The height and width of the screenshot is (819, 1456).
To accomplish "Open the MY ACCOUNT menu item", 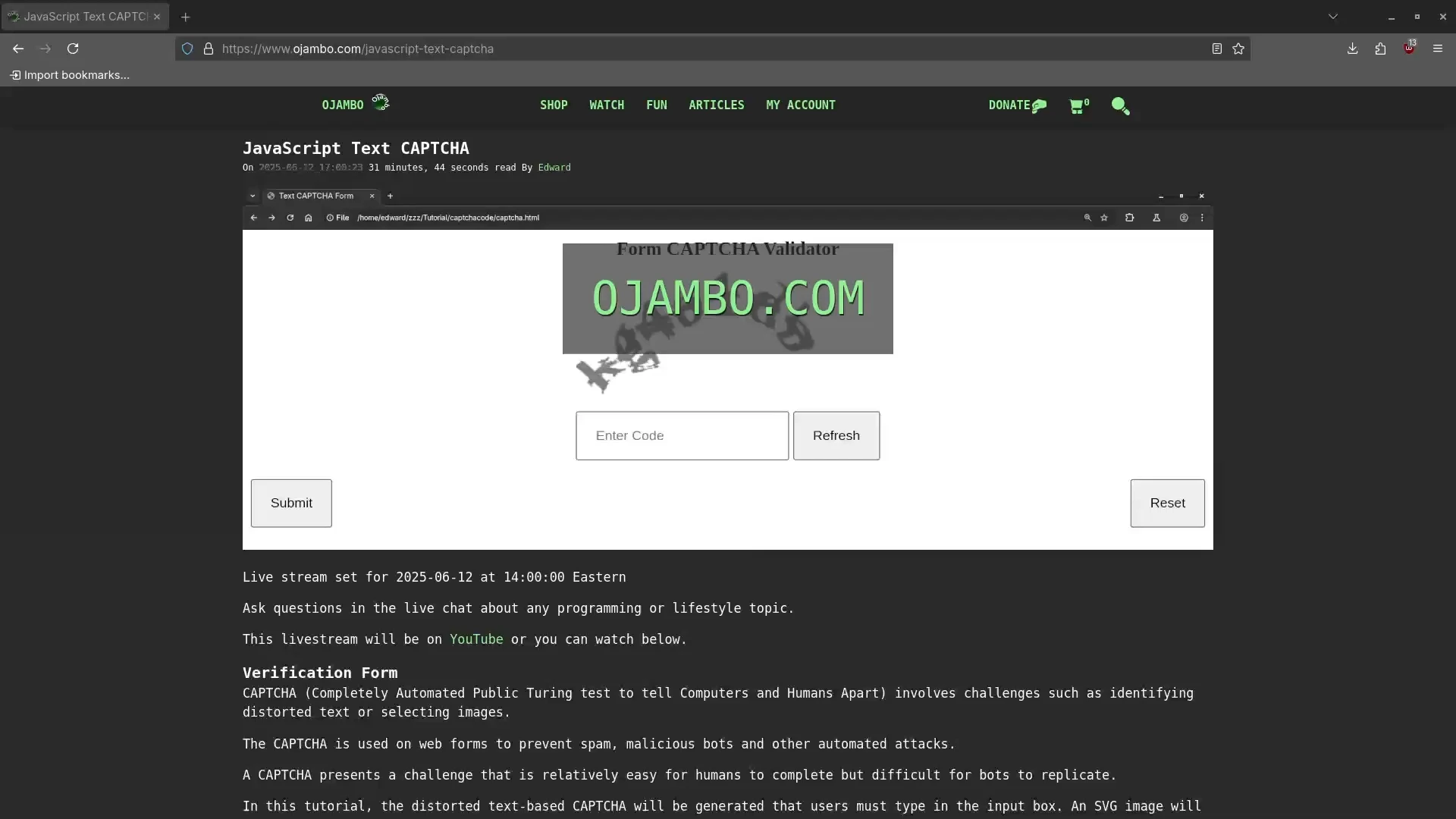I will click(x=801, y=105).
